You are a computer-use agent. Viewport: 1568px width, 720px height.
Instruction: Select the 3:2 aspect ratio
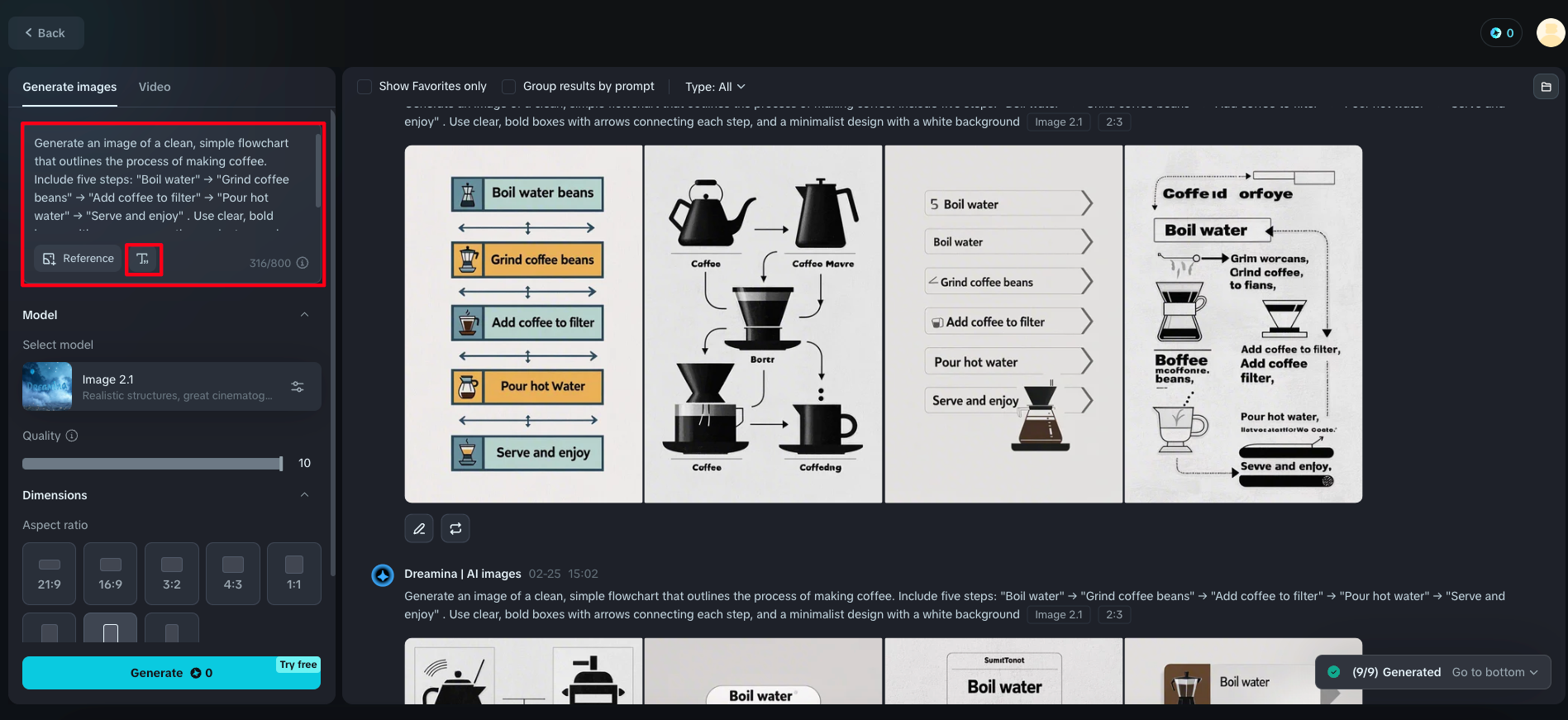(x=172, y=574)
